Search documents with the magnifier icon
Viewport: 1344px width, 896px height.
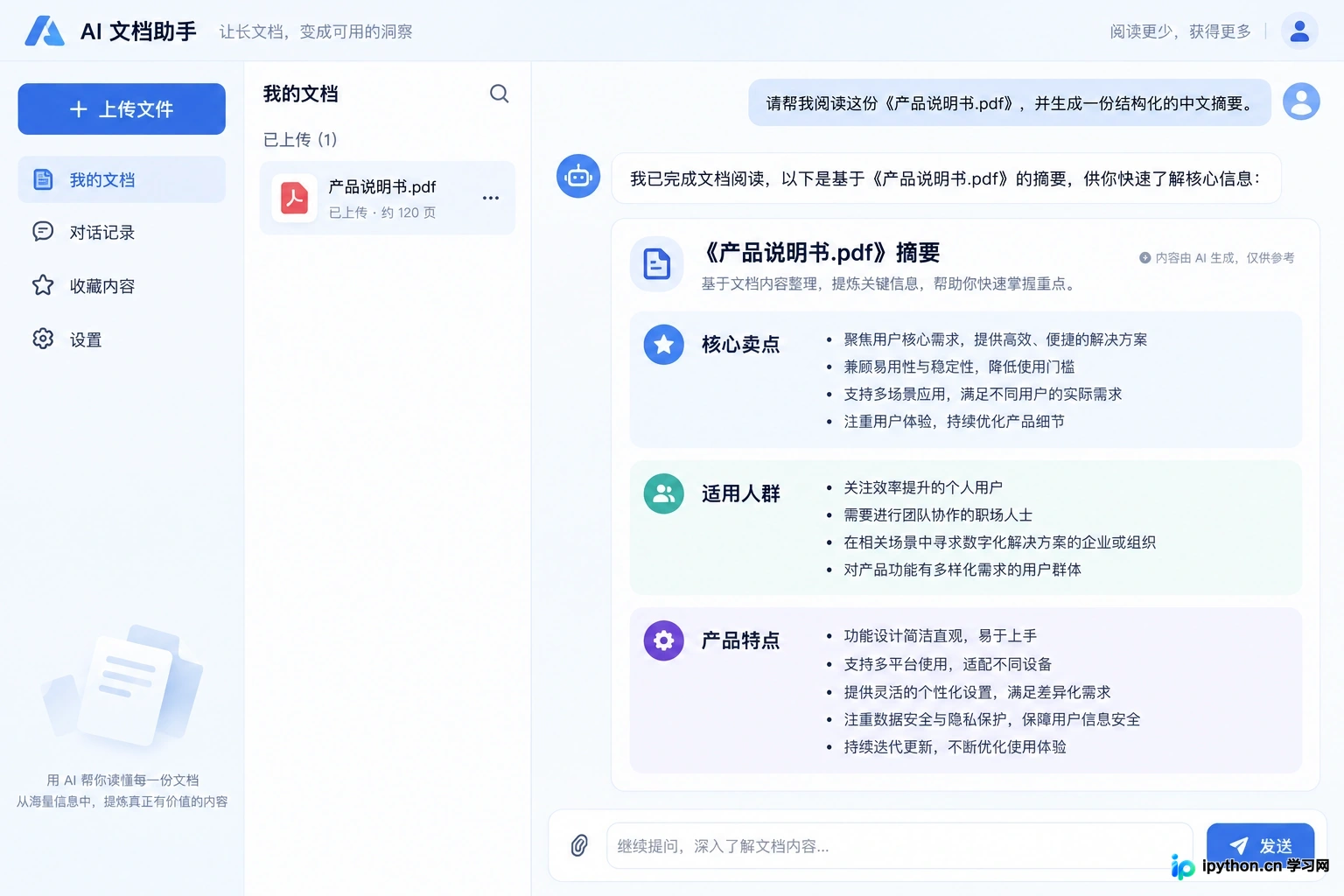click(499, 94)
